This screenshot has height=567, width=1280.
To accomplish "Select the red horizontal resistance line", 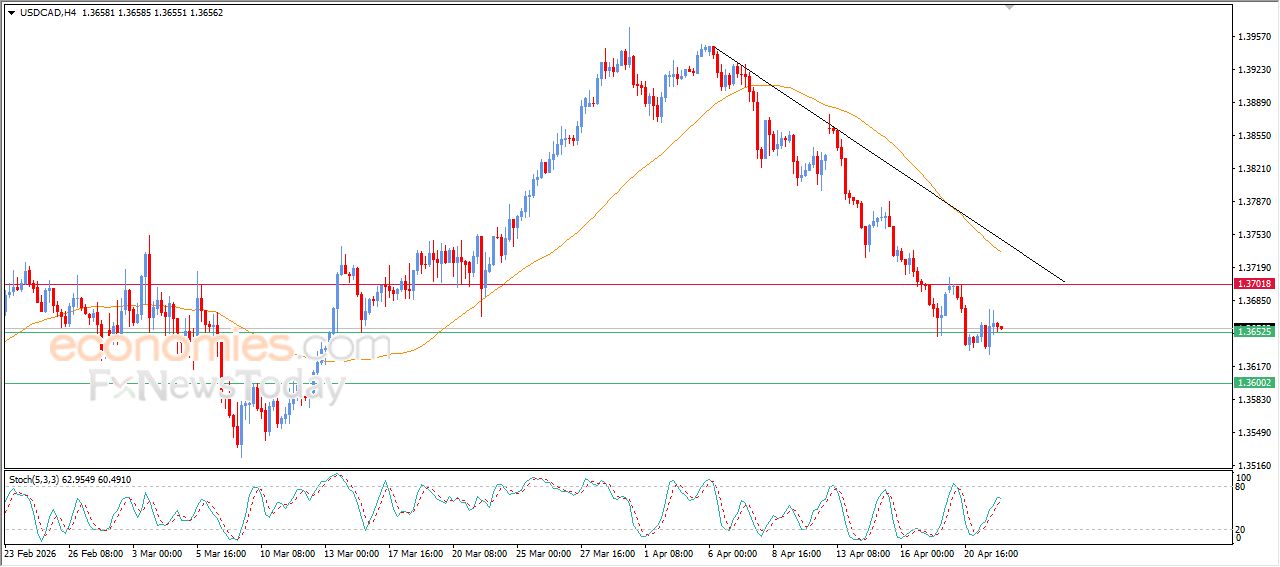I will [600, 284].
